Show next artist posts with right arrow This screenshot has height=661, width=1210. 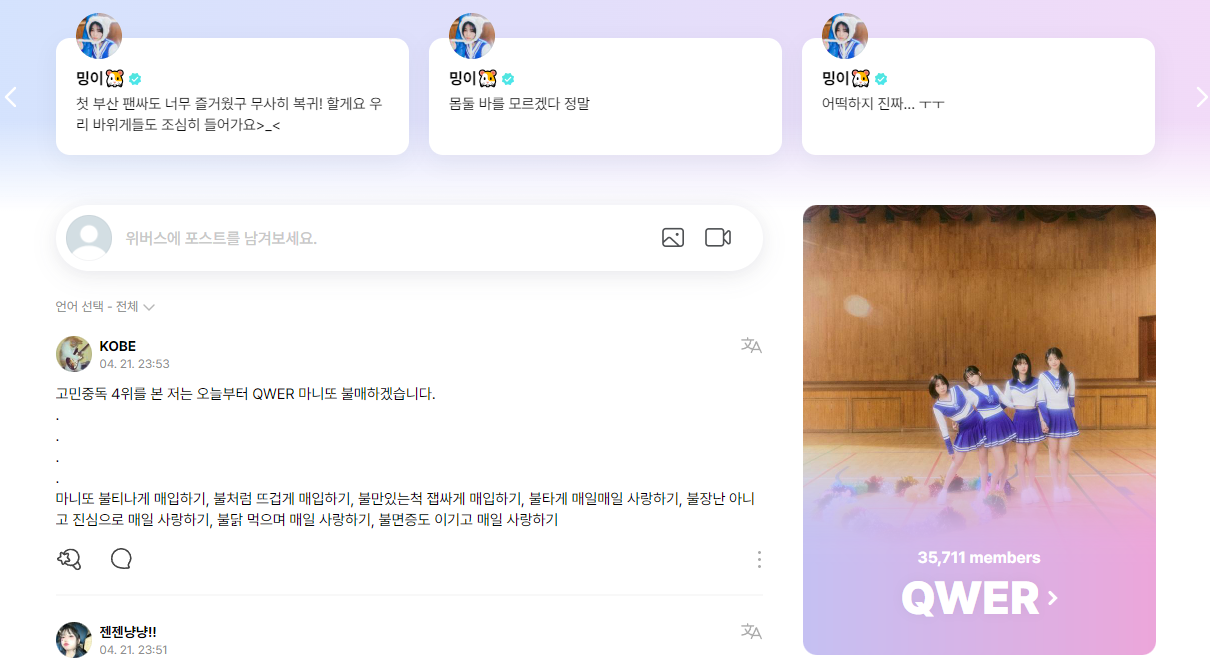pyautogui.click(x=1202, y=97)
